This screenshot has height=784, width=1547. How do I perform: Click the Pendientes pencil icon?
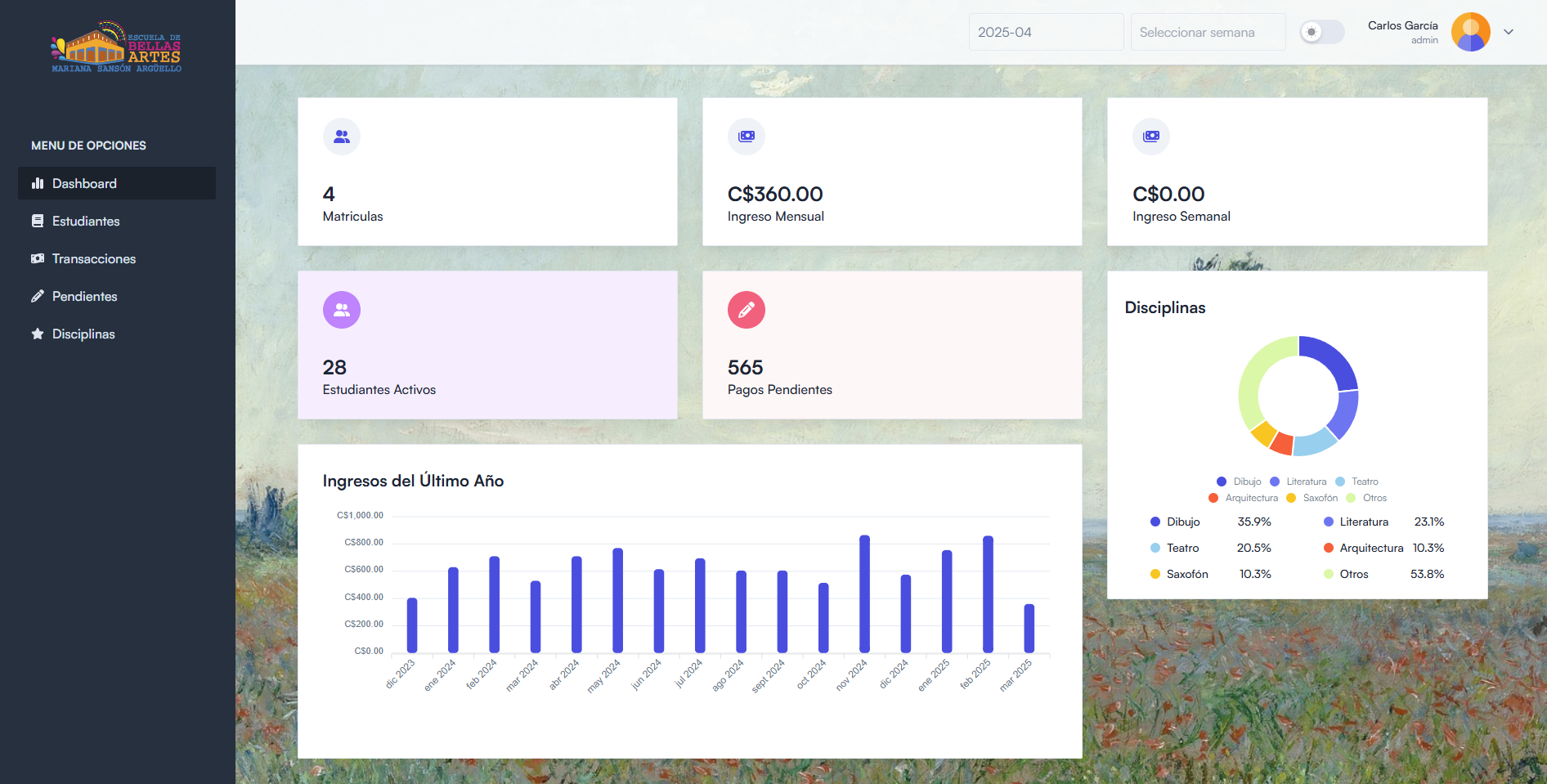[38, 296]
